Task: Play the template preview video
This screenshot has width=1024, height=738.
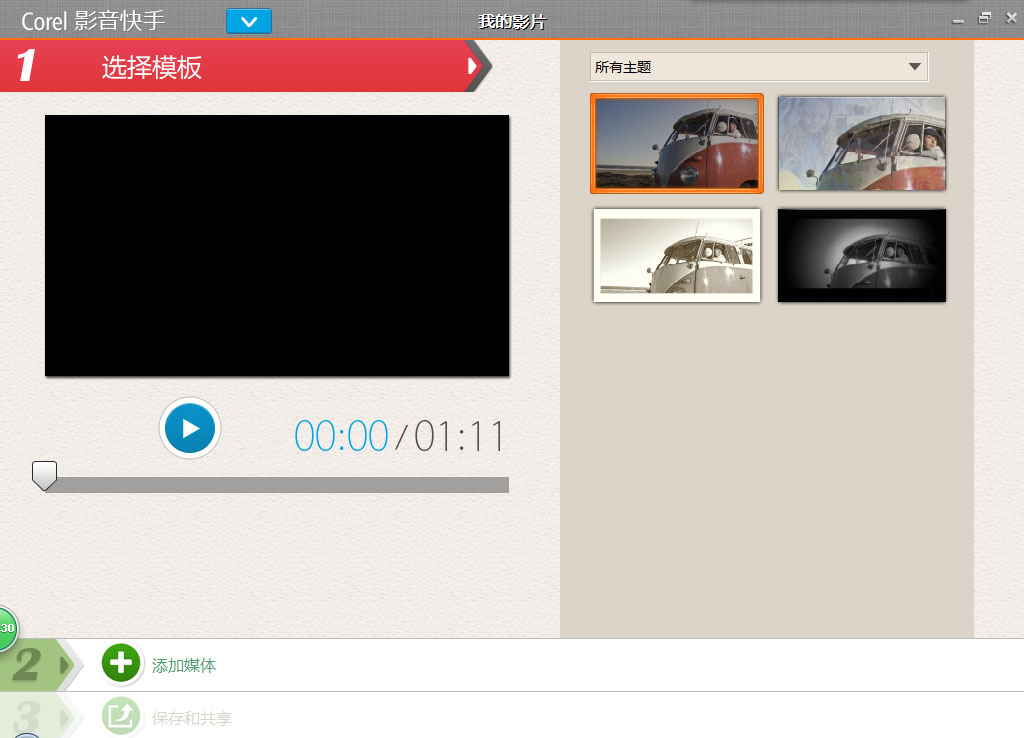Action: click(190, 428)
